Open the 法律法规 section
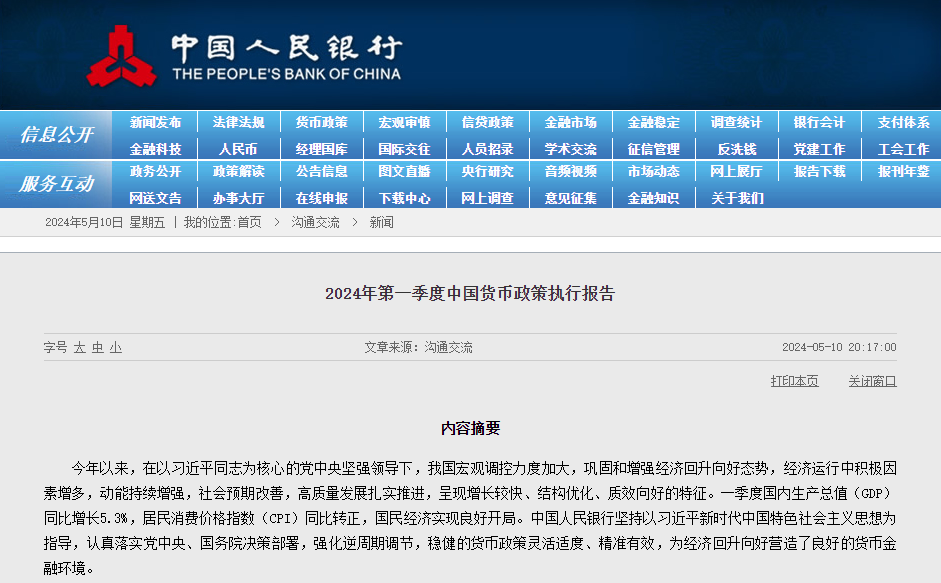The image size is (941, 583). (x=238, y=122)
